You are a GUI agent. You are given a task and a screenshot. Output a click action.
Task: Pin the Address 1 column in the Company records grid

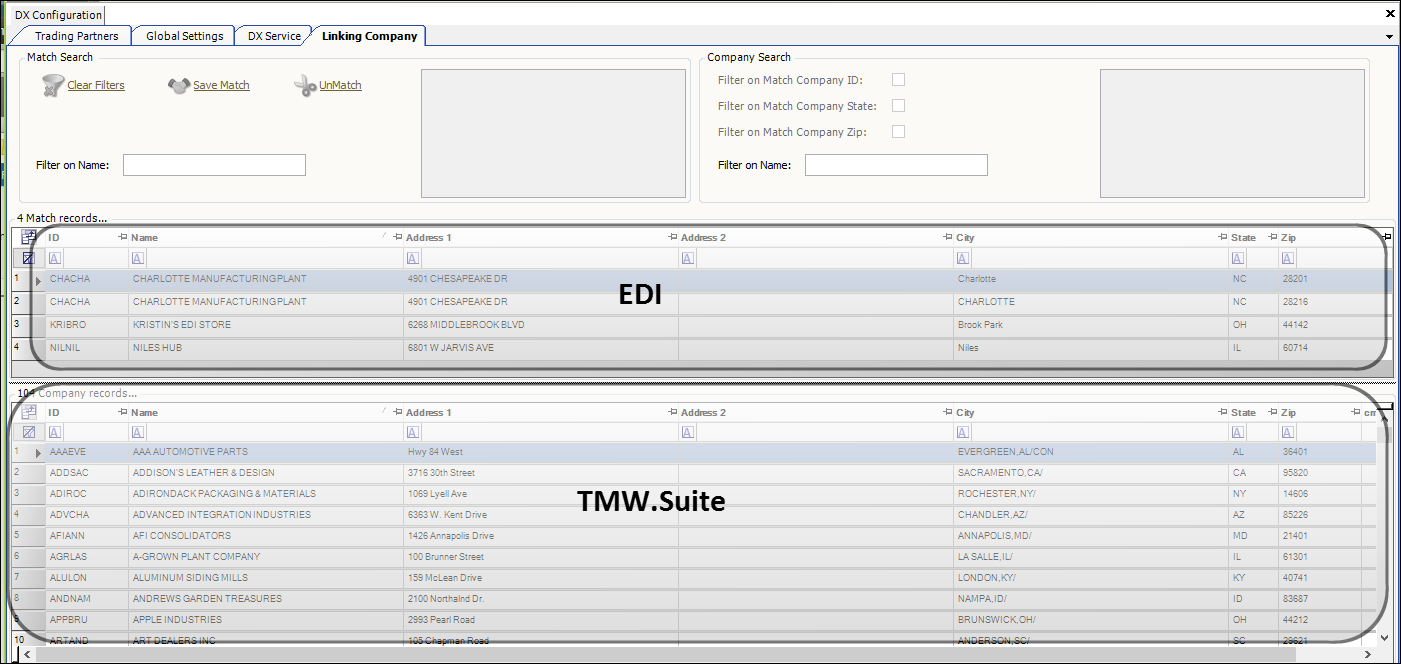tap(672, 412)
